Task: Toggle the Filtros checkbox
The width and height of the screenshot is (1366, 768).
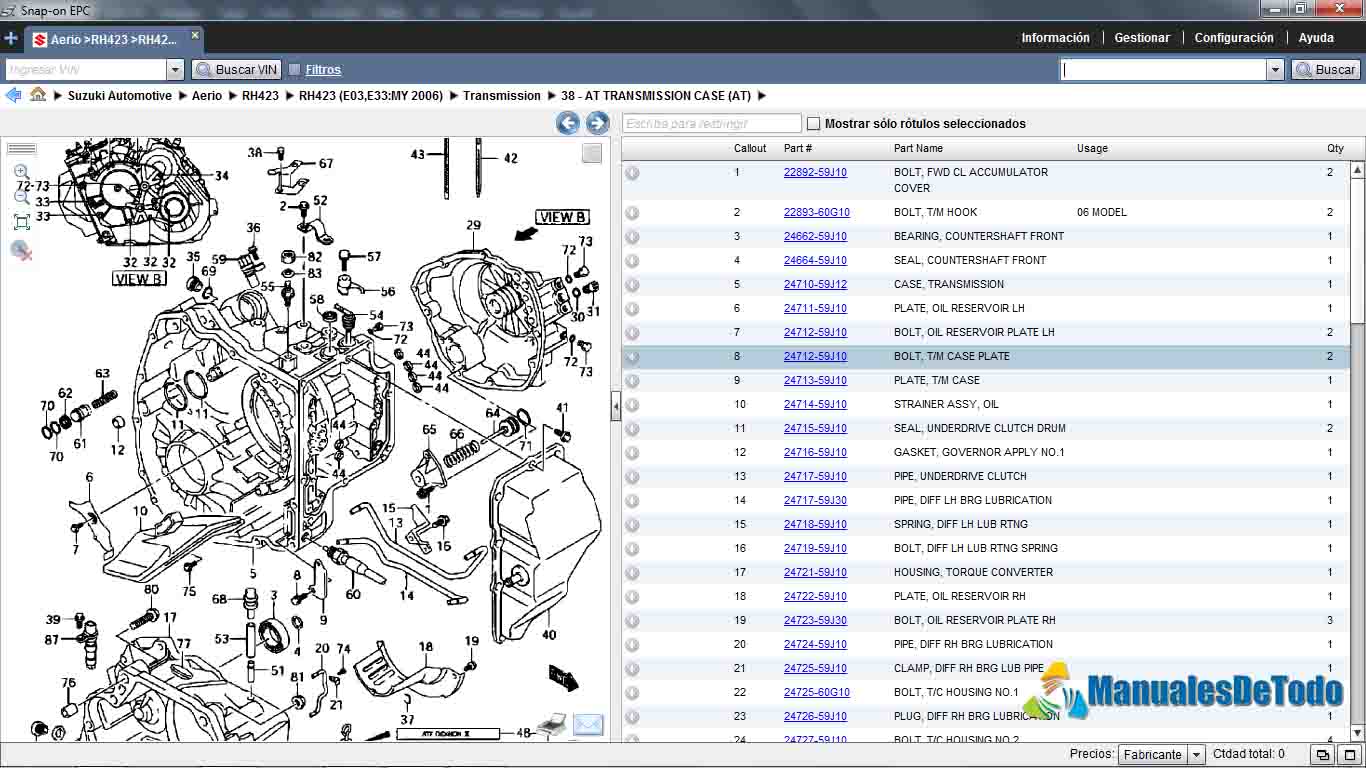Action: click(x=295, y=70)
